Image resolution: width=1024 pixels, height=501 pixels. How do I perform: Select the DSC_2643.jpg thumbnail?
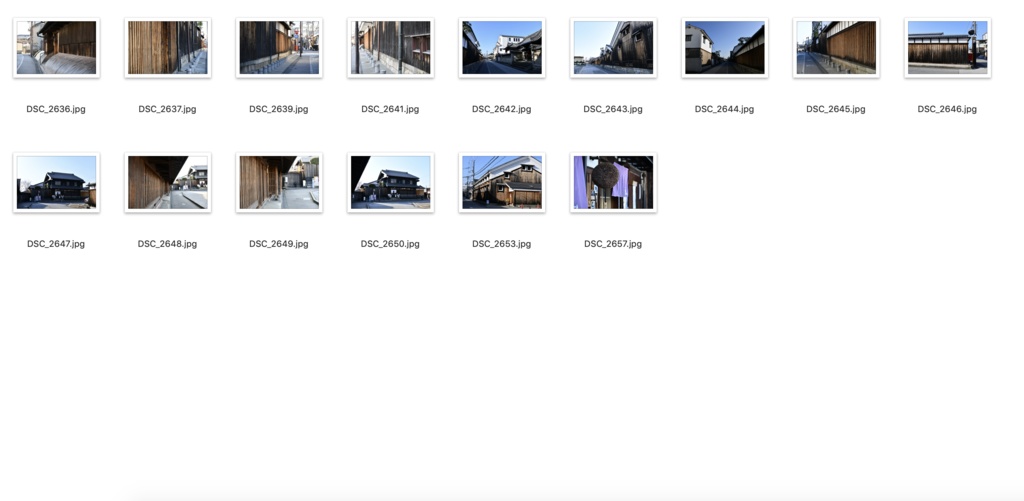(613, 48)
